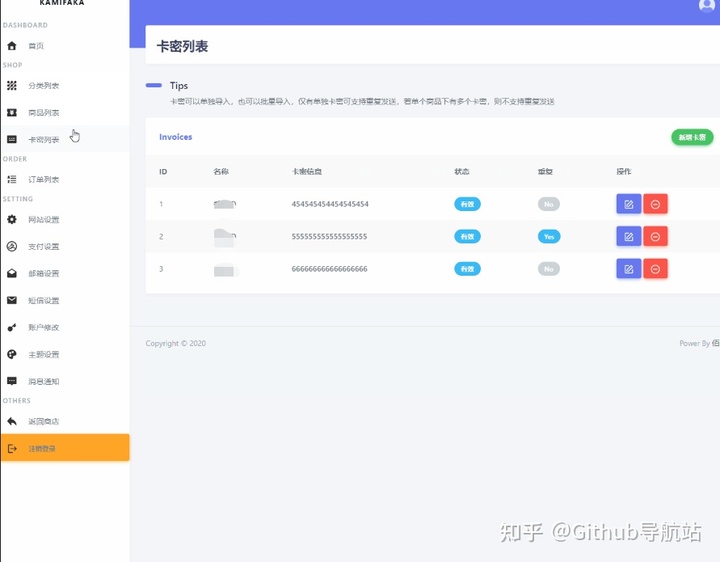This screenshot has height=562, width=720.
Task: Click the card keyboard icon in sidebar
Action: 12,139
